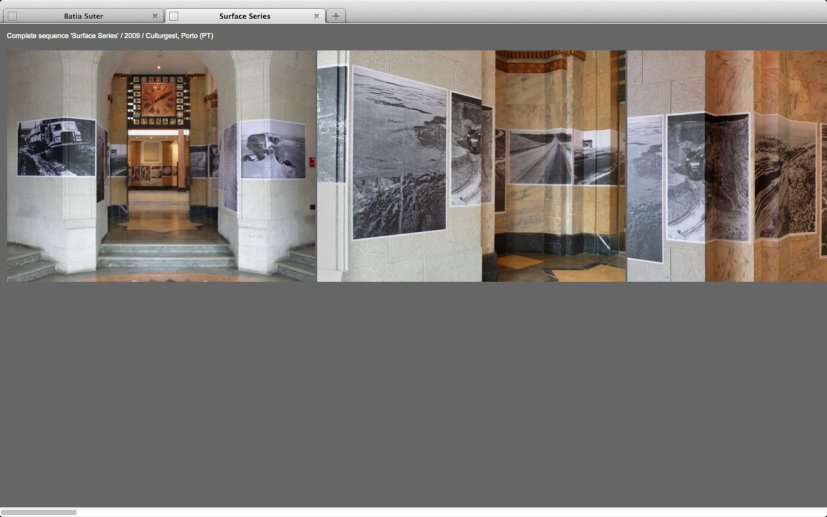Close the Surface Series tab

316,16
